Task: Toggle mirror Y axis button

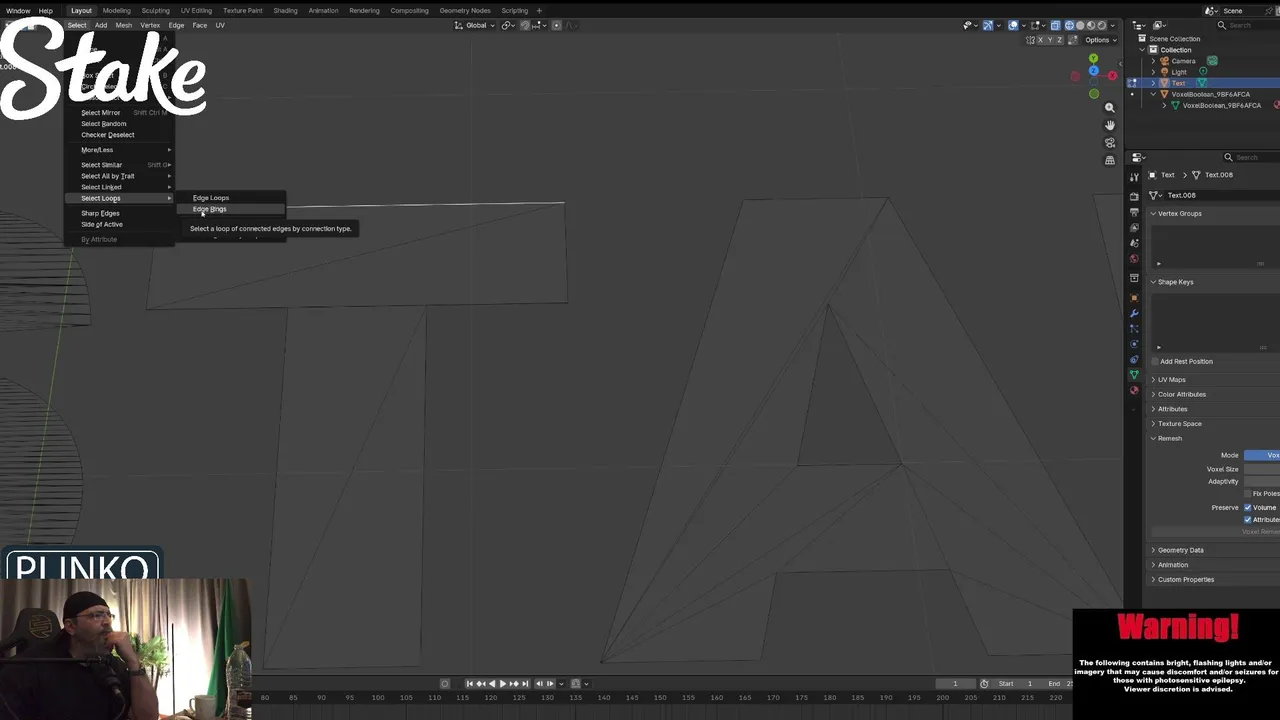Action: pos(1051,40)
